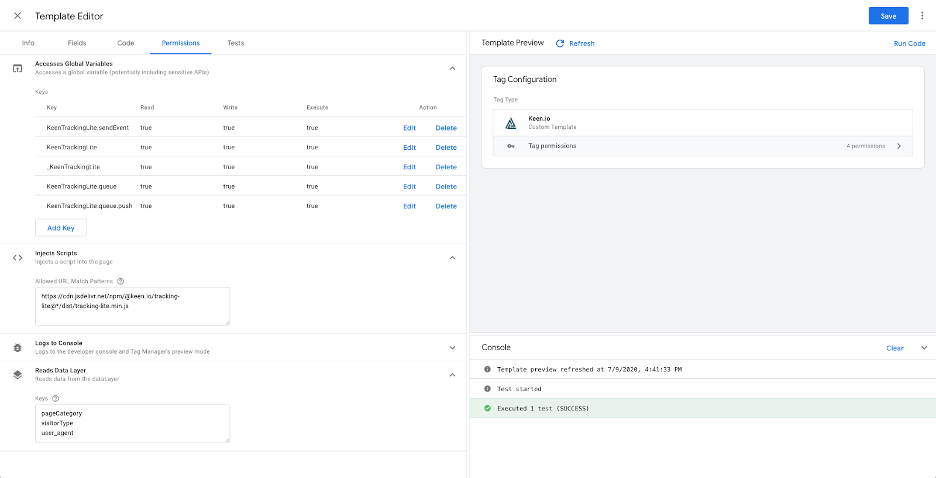Click the Read column header
The image size is (936, 478).
(x=147, y=107)
